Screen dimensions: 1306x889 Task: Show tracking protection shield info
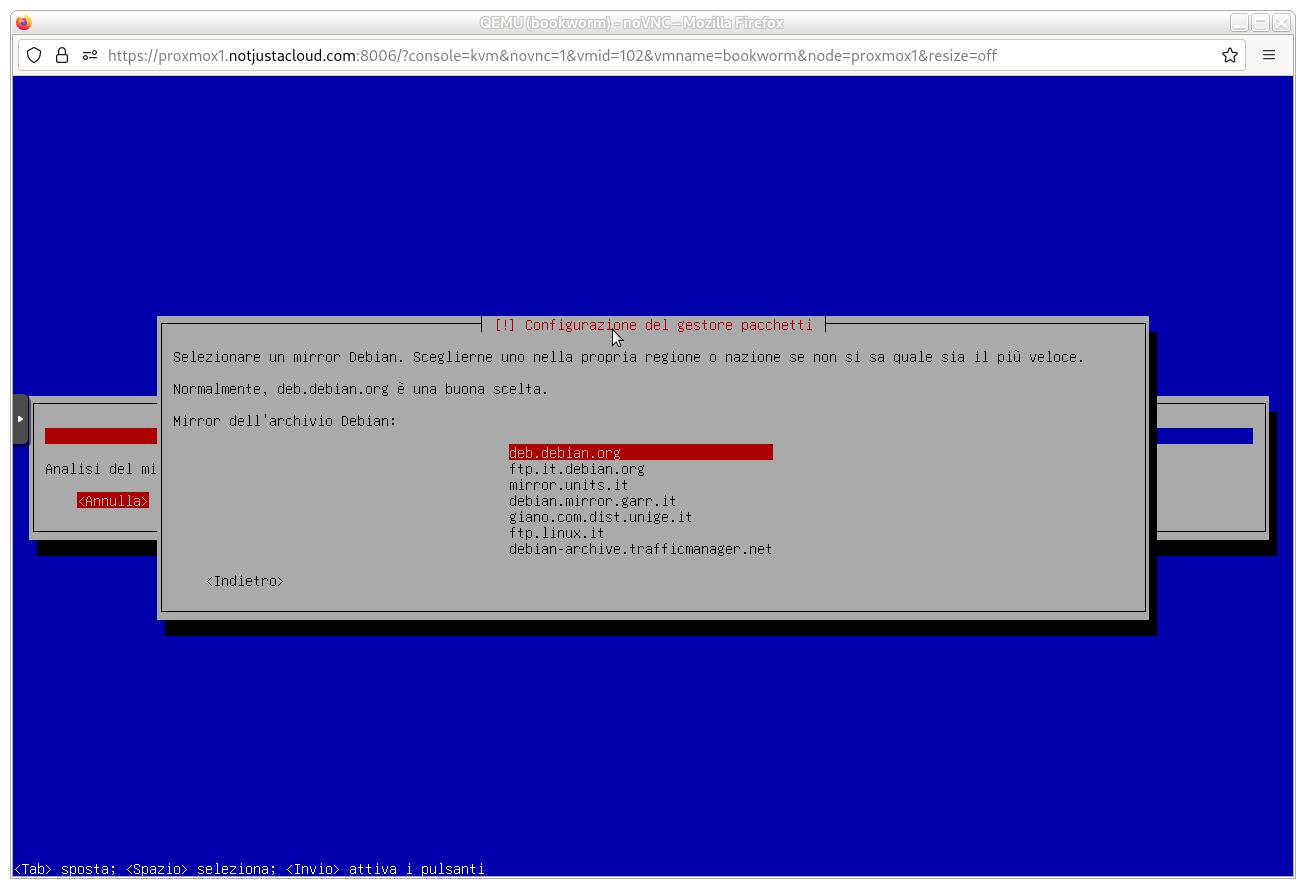34,55
